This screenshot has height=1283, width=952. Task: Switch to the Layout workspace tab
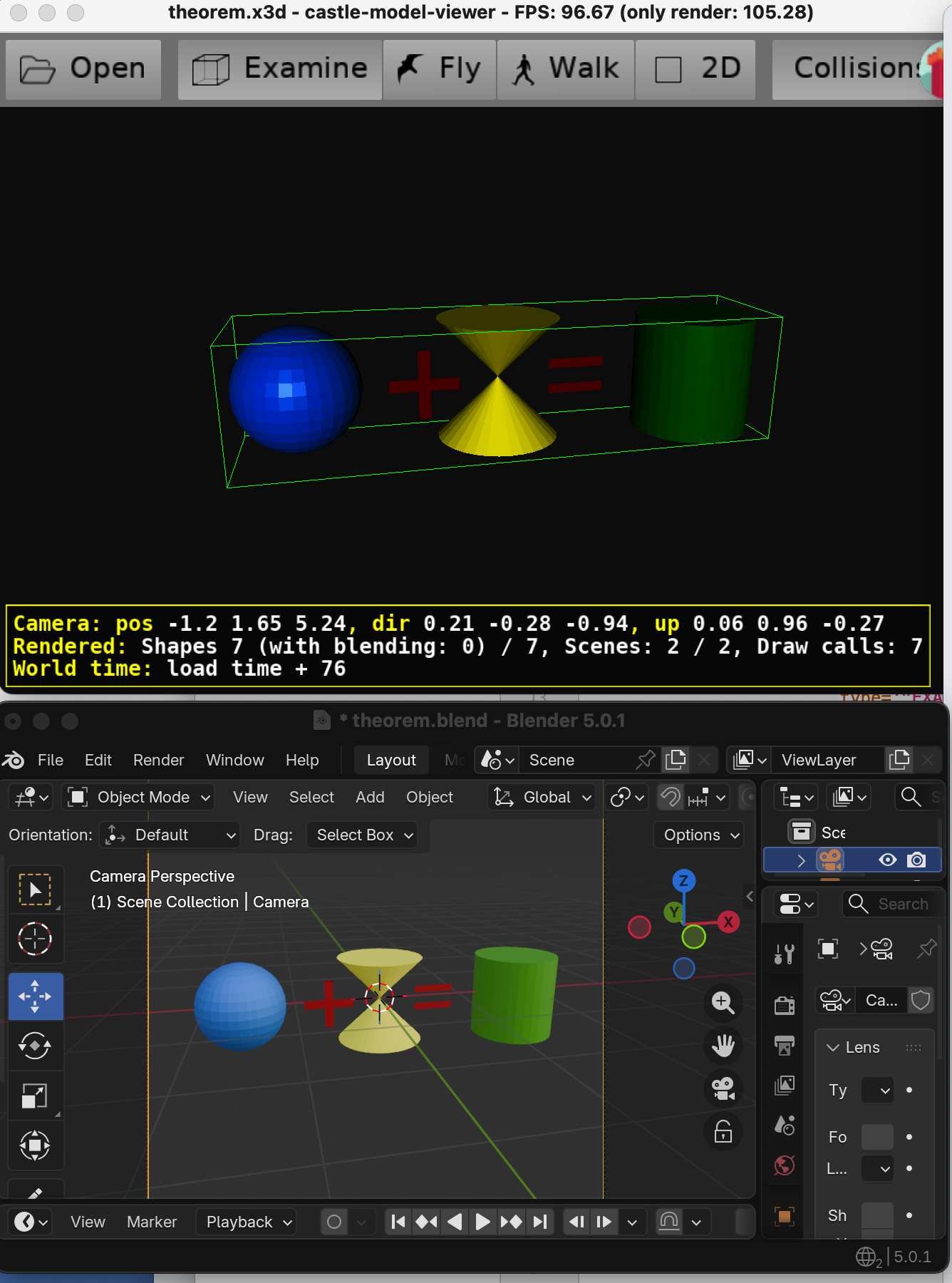391,760
